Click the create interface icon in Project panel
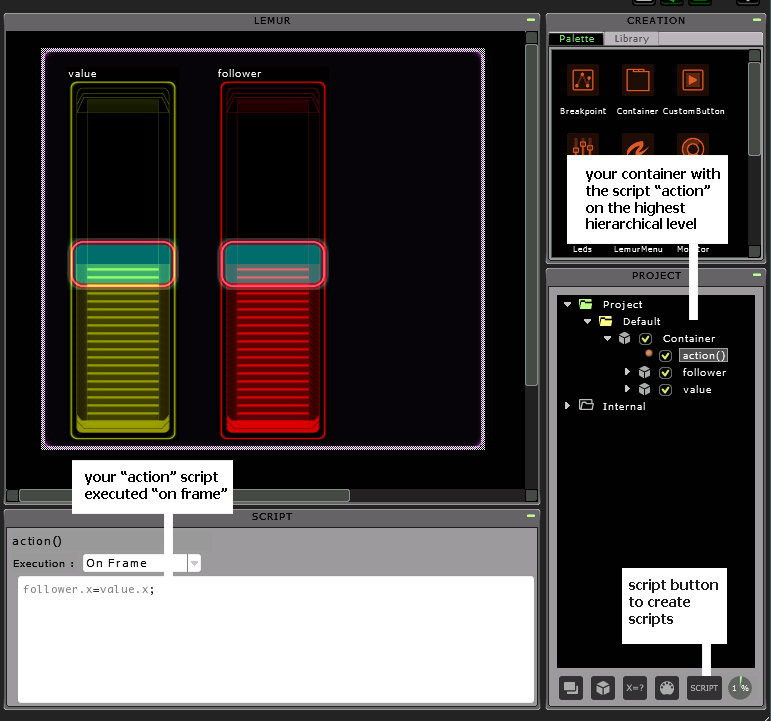This screenshot has width=771, height=721. pyautogui.click(x=572, y=687)
